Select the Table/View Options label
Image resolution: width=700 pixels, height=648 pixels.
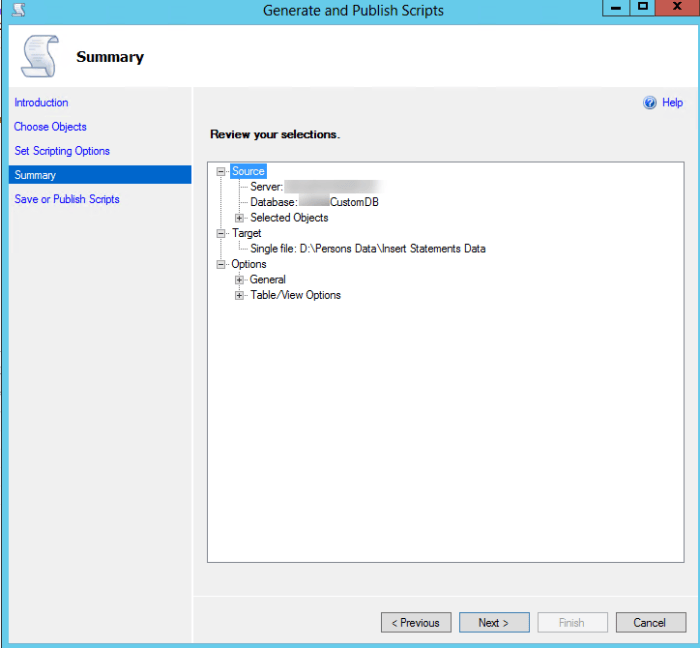pos(296,295)
